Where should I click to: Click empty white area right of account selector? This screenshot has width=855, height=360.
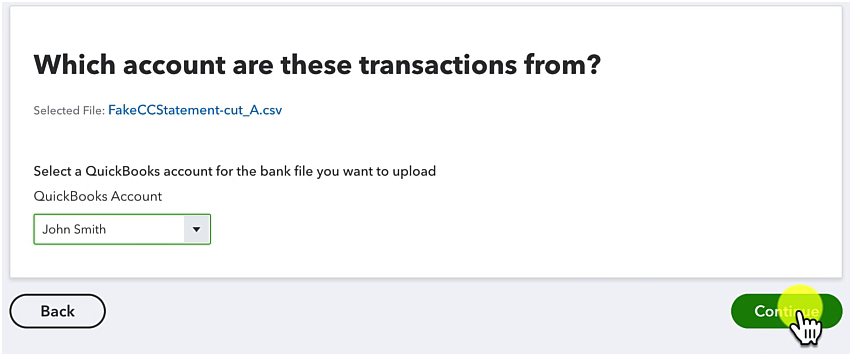click(x=491, y=230)
